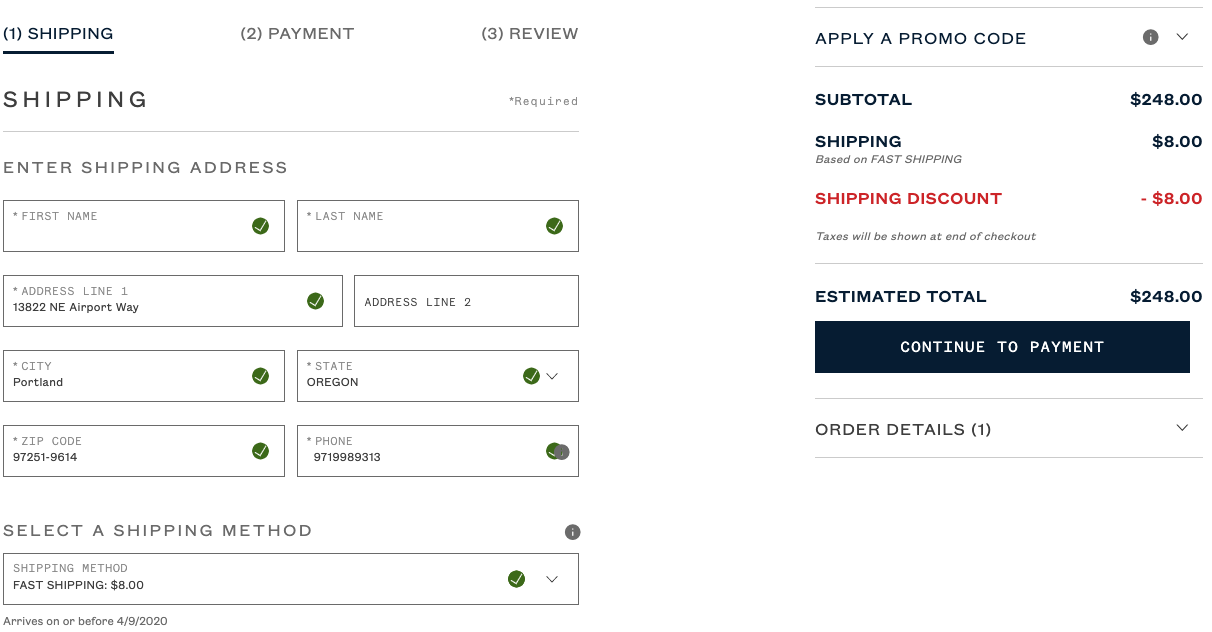Switch to the (2) Payment step
1212x632 pixels.
click(x=297, y=34)
